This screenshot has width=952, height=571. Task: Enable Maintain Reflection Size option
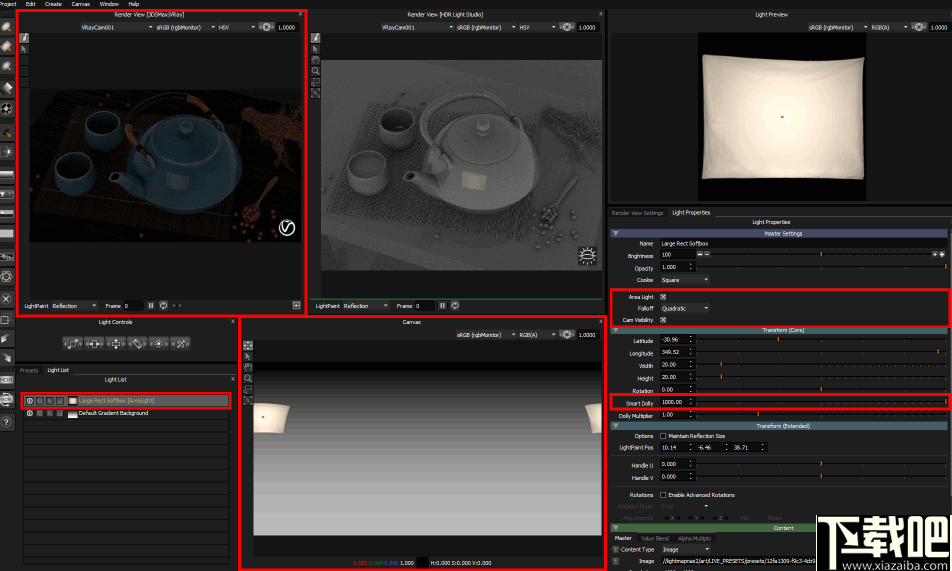pos(663,436)
